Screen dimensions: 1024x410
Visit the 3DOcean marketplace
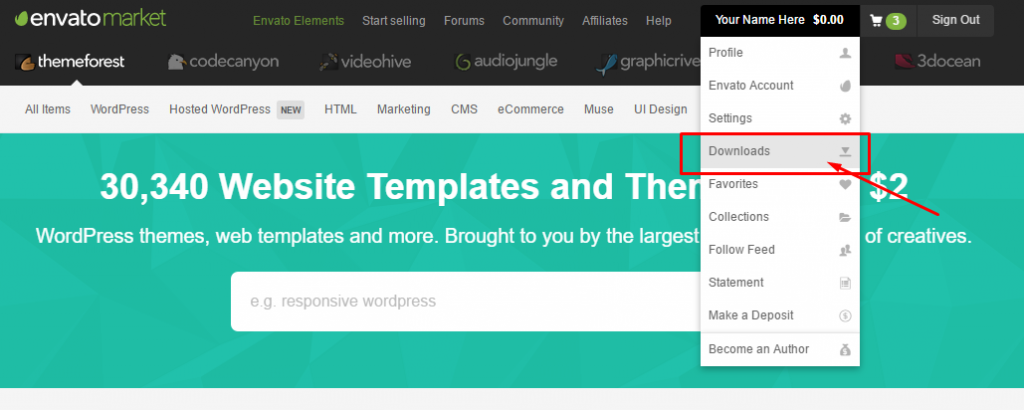coord(937,62)
